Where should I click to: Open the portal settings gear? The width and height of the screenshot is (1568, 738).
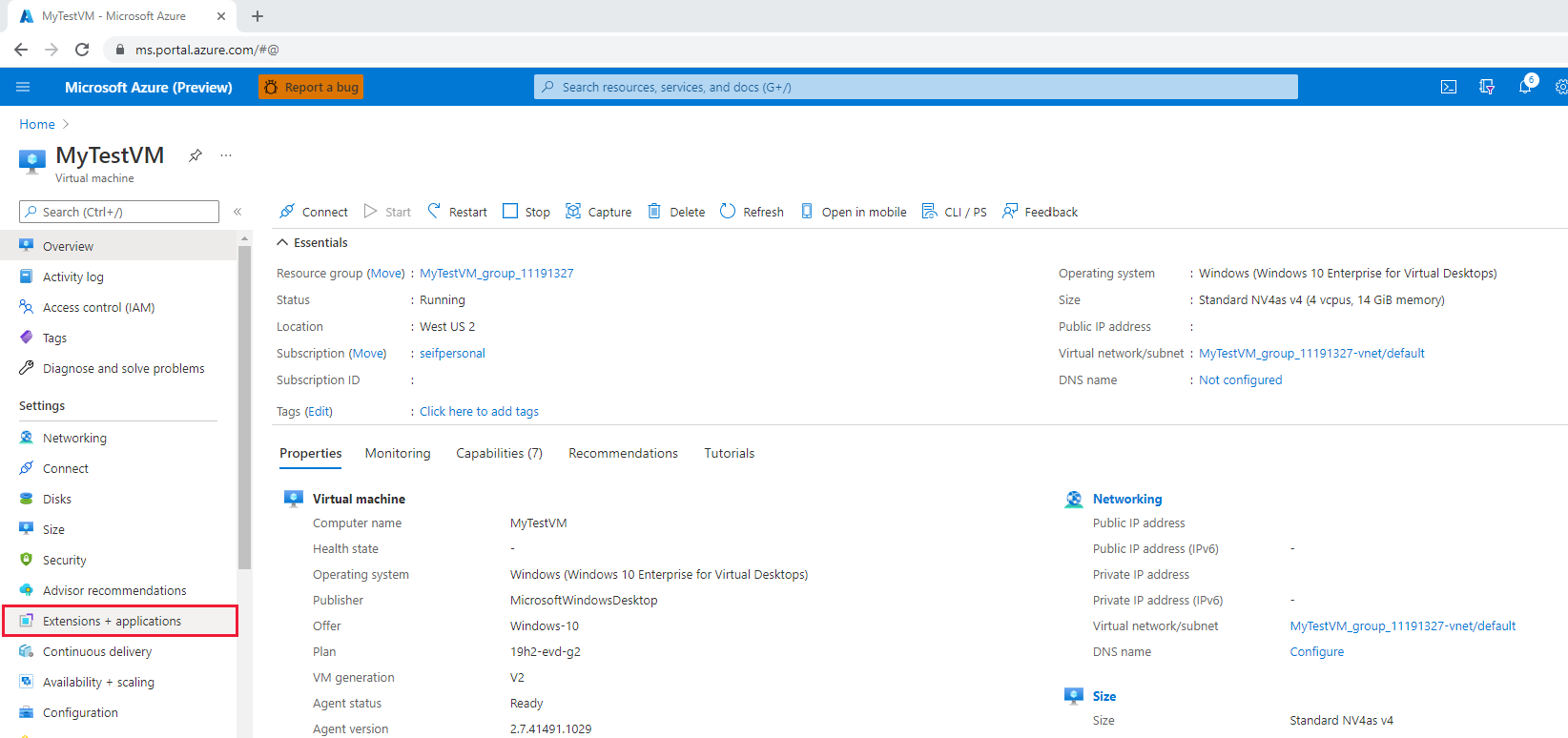point(1561,87)
